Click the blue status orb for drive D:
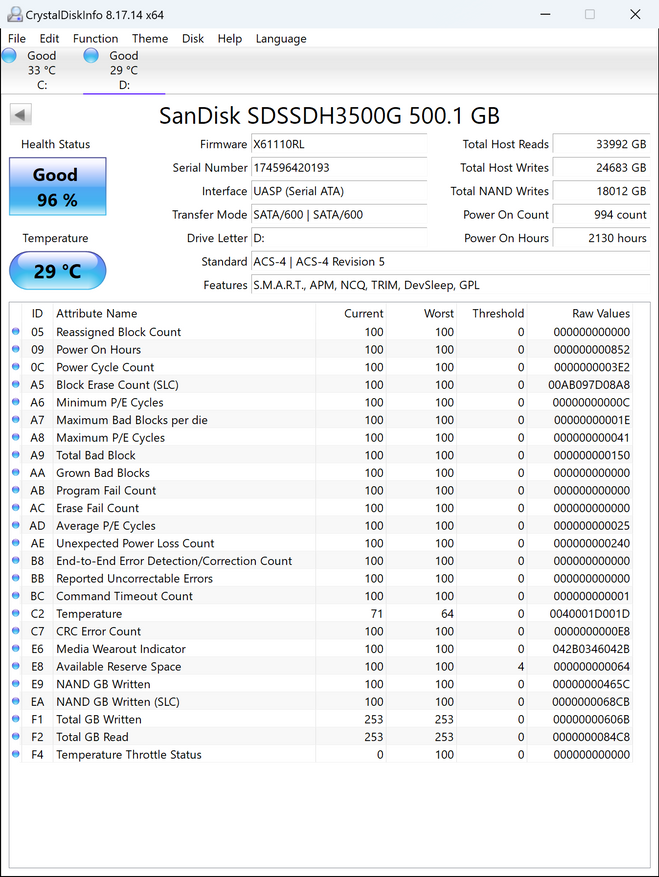 click(x=91, y=55)
